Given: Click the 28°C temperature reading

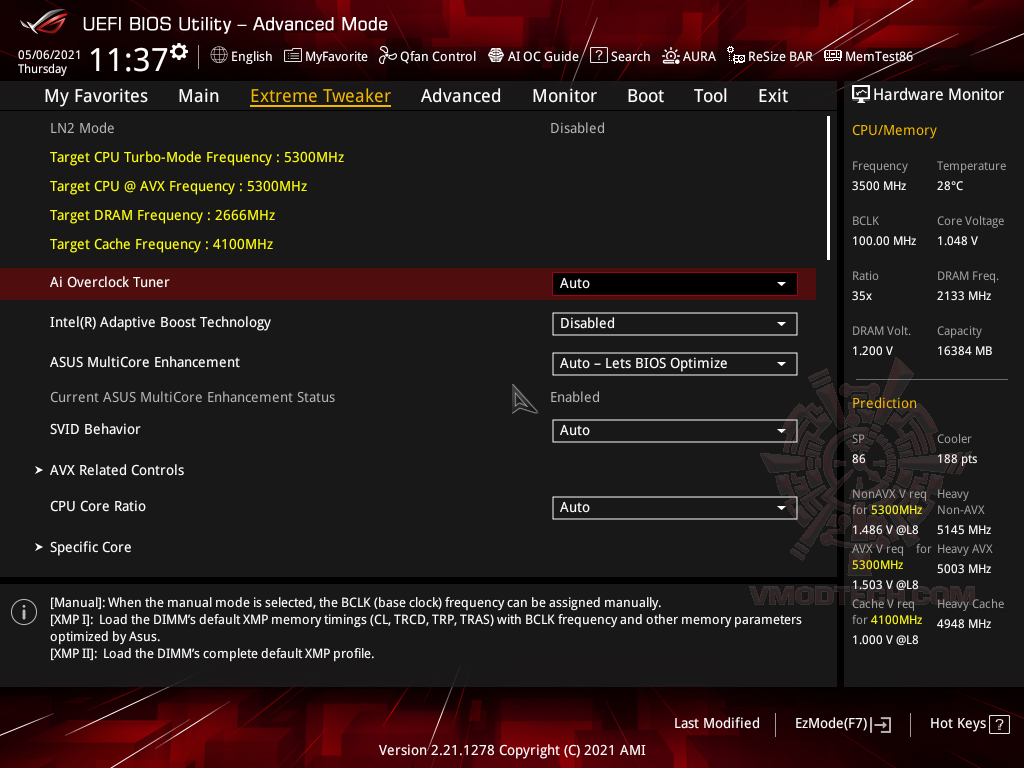Looking at the screenshot, I should 950,185.
